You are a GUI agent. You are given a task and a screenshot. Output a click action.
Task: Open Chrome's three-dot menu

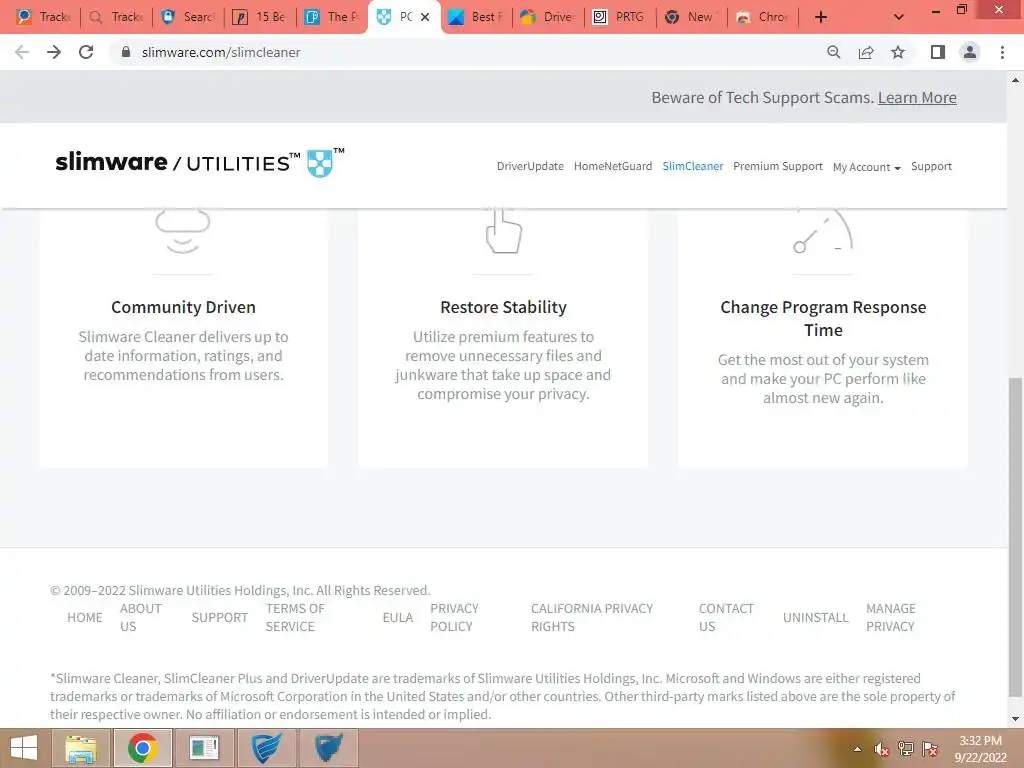[1002, 52]
